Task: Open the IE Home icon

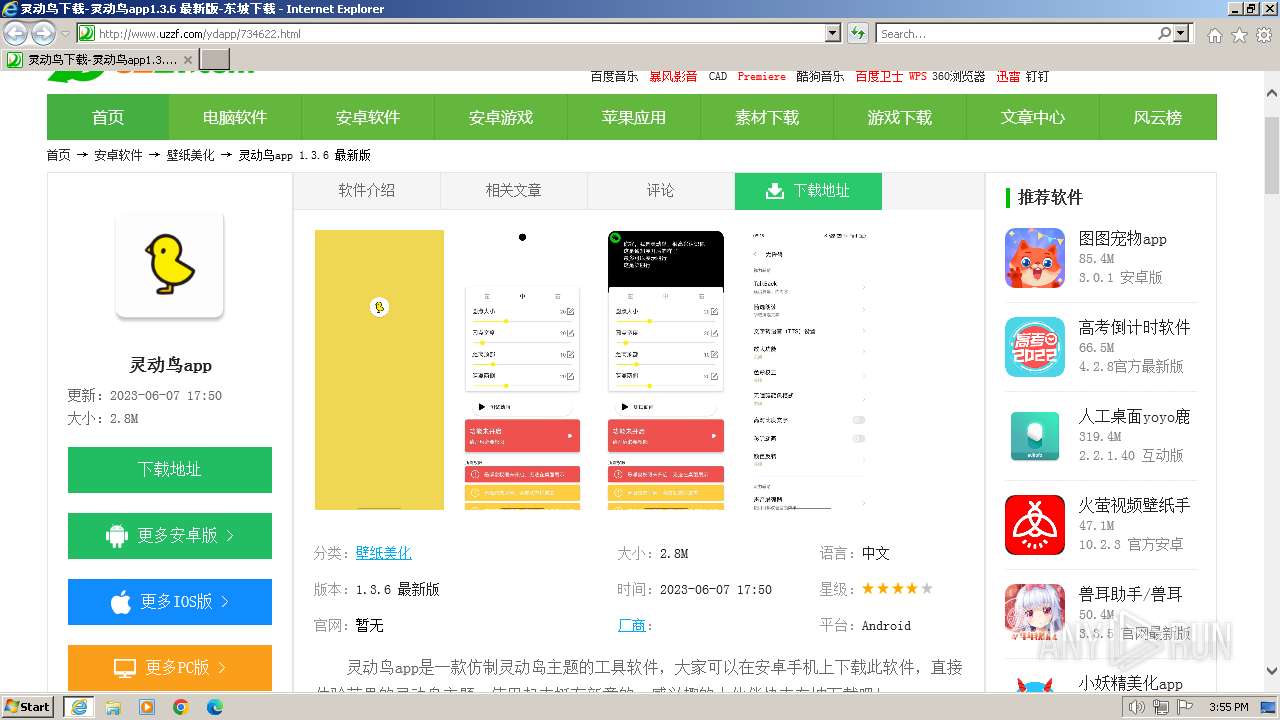Action: click(x=1214, y=35)
